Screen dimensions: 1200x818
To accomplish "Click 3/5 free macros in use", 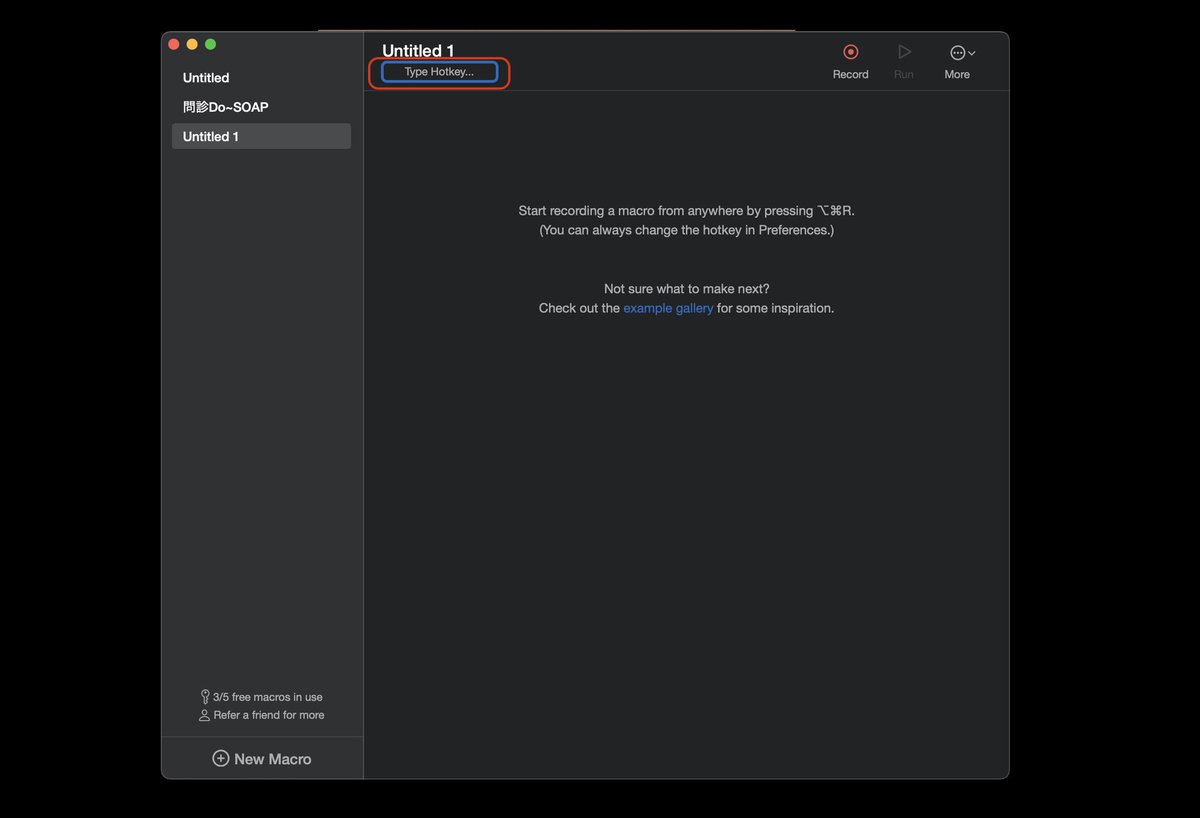I will 261,697.
